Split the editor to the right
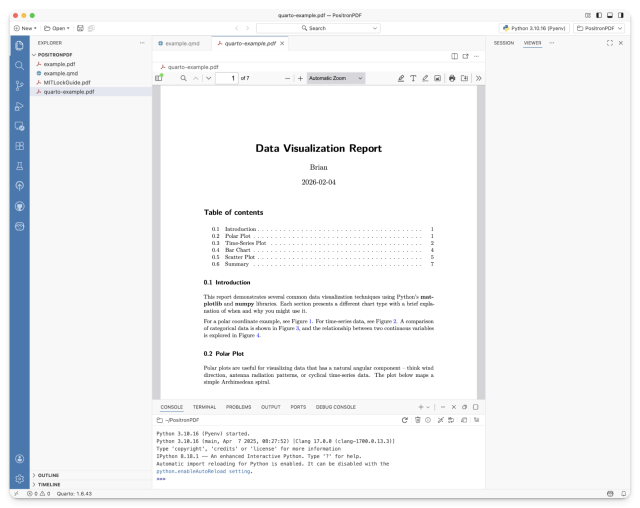Screen dimensions: 640x508 [x=454, y=56]
